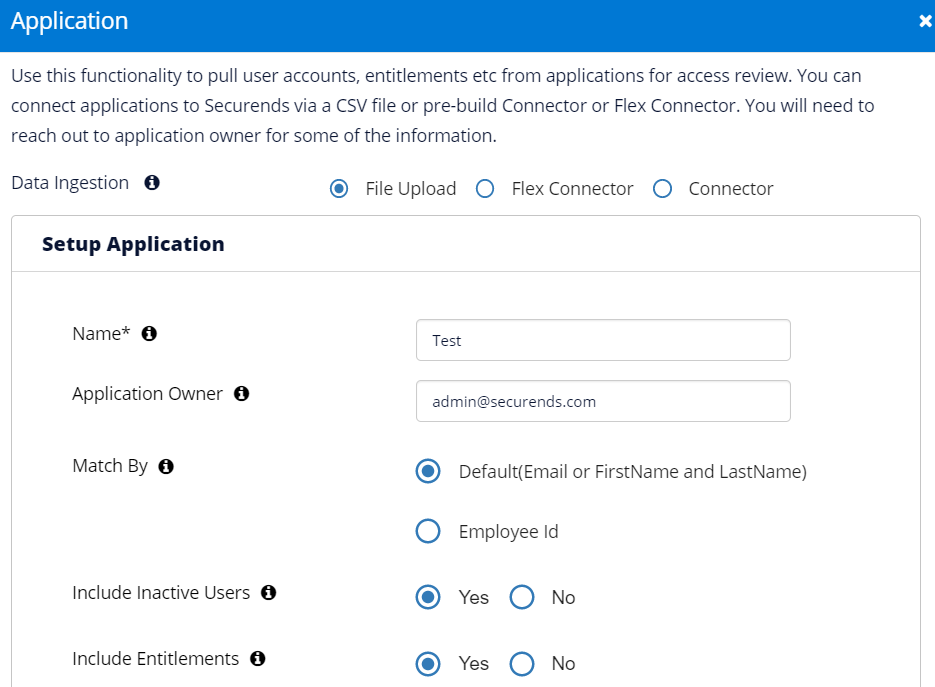Screen dimensions: 935x687
Task: Click the Application Owner info icon
Action: pyautogui.click(x=242, y=394)
